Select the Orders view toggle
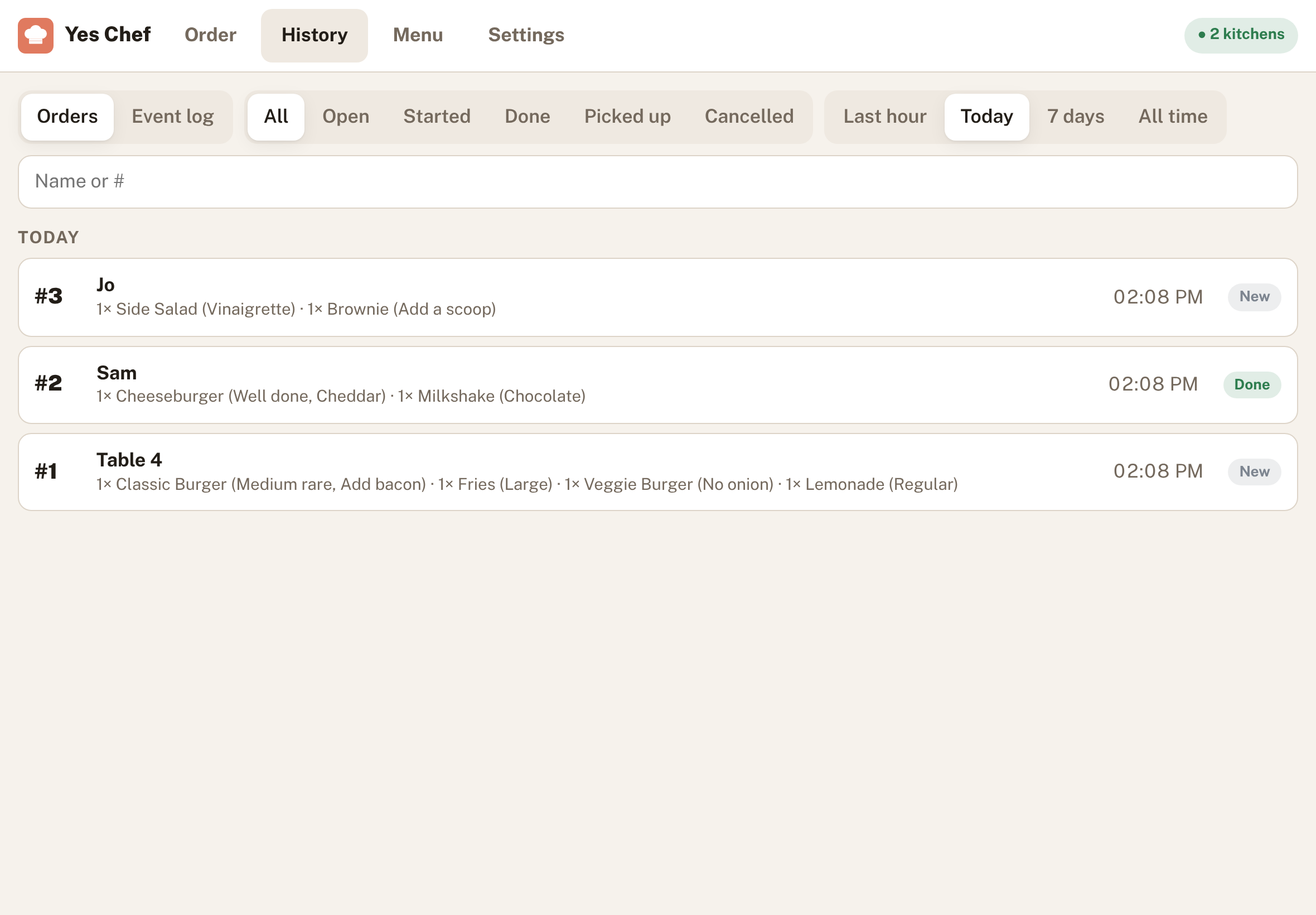Viewport: 1316px width, 915px height. 67,117
